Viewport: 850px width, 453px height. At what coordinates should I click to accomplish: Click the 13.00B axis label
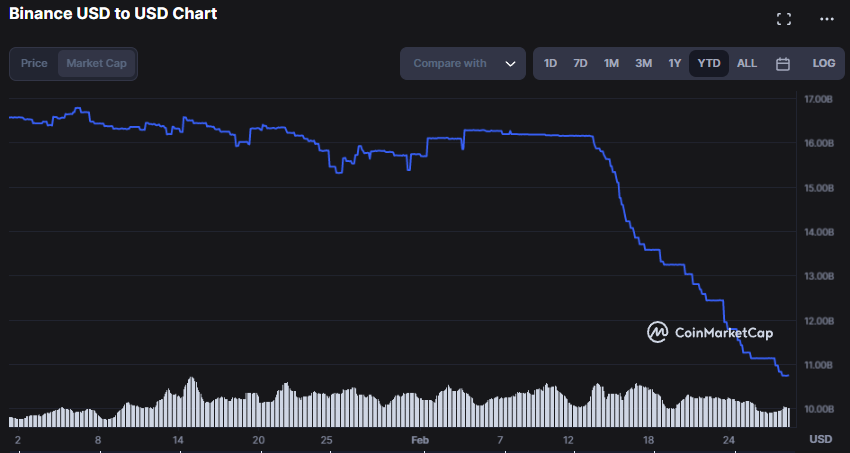coord(819,276)
